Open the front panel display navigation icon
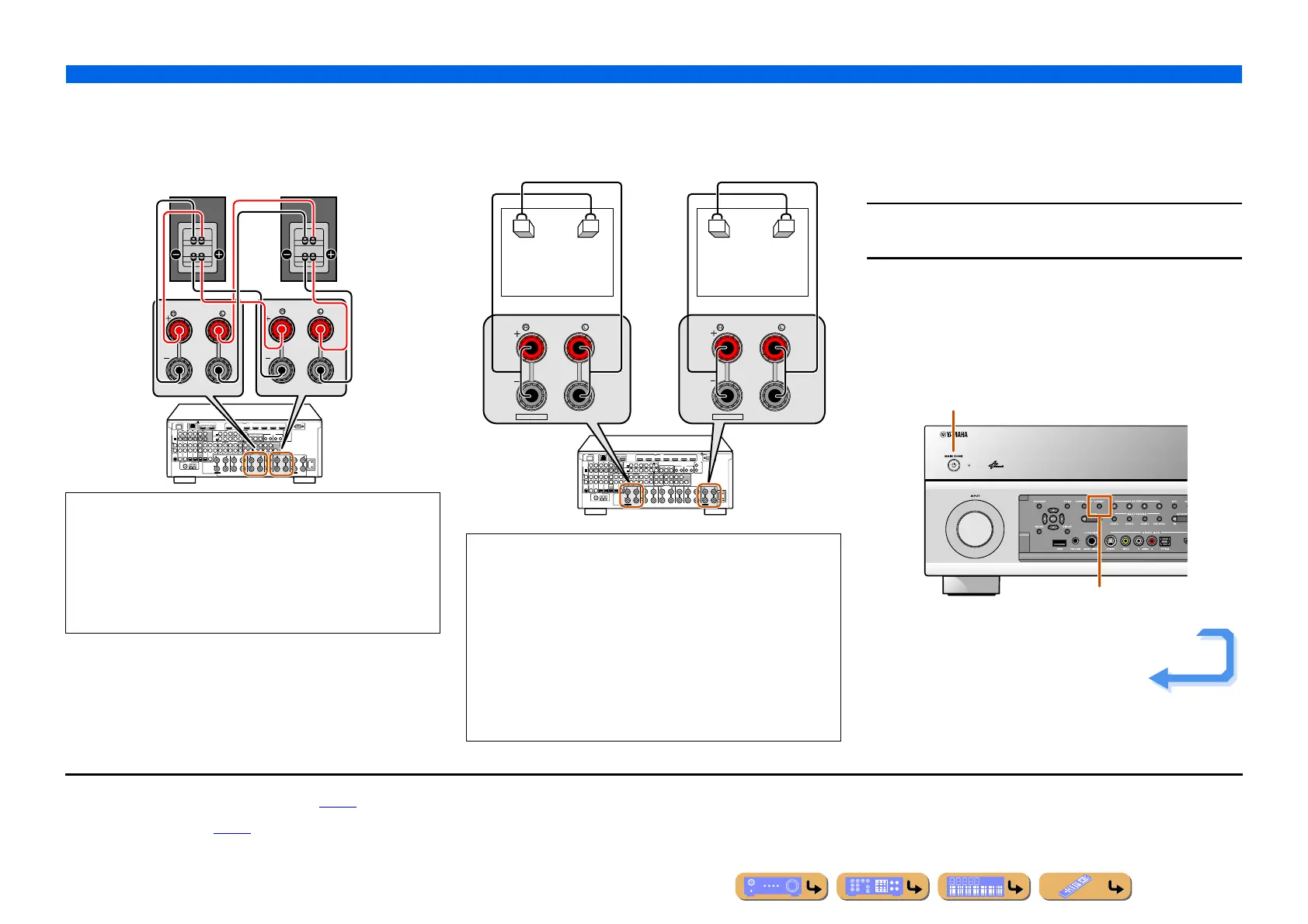Viewport: 1308px width, 924px height. (983, 887)
